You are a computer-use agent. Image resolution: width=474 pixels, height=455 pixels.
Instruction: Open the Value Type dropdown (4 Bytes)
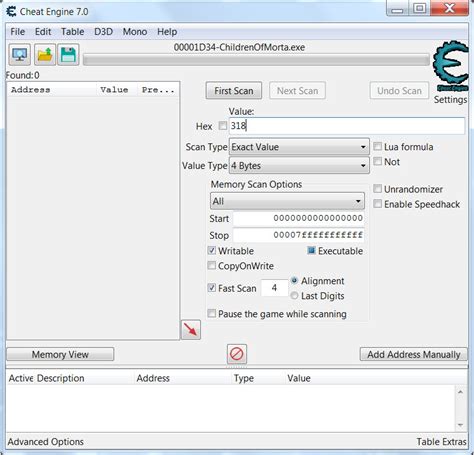tap(299, 166)
